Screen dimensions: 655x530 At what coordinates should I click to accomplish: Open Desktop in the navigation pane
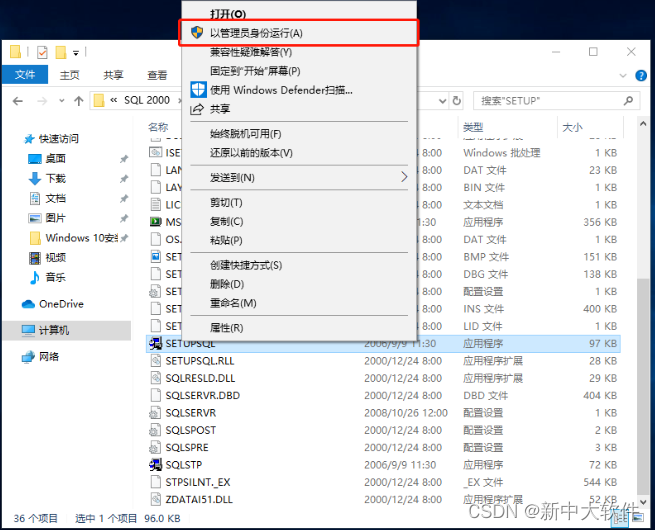[x=56, y=159]
